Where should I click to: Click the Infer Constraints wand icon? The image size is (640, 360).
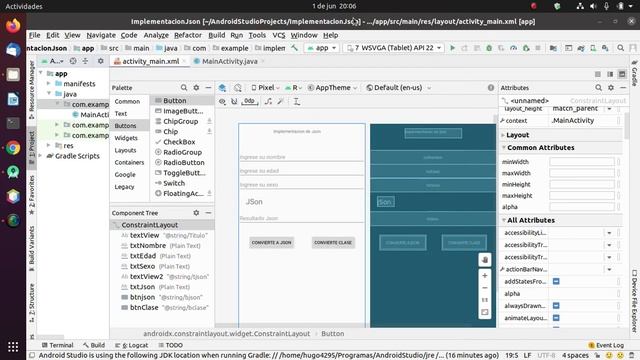click(x=280, y=101)
